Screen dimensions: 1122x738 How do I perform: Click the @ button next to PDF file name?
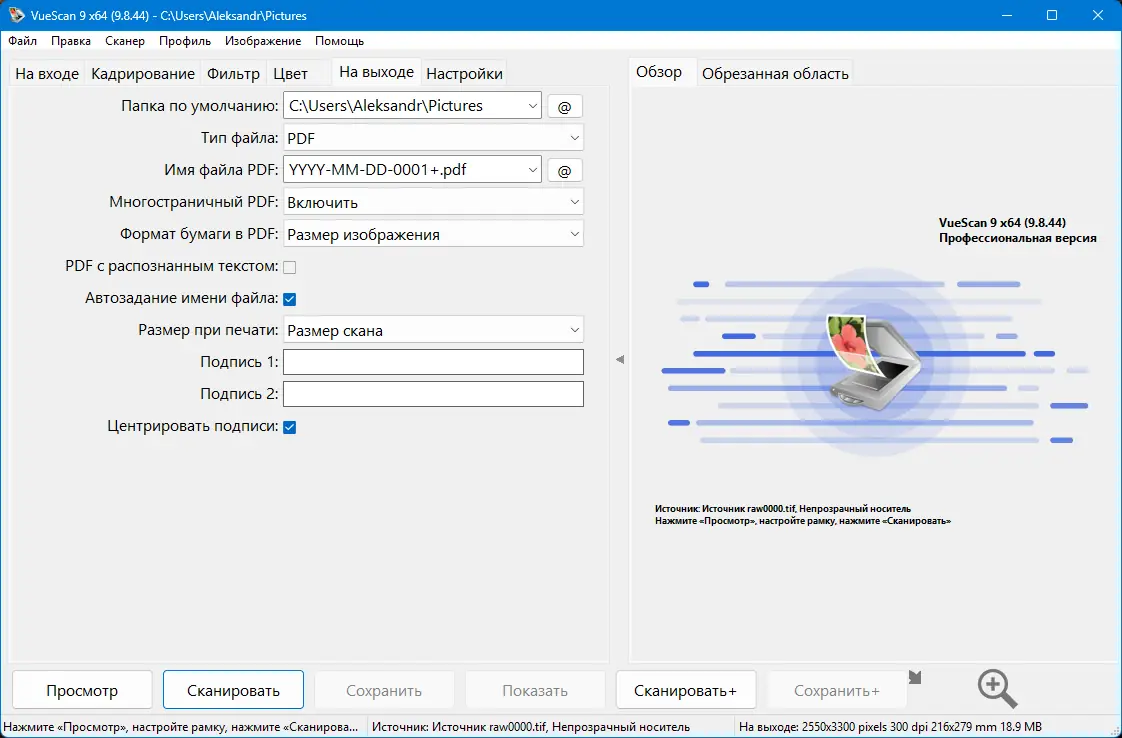565,170
